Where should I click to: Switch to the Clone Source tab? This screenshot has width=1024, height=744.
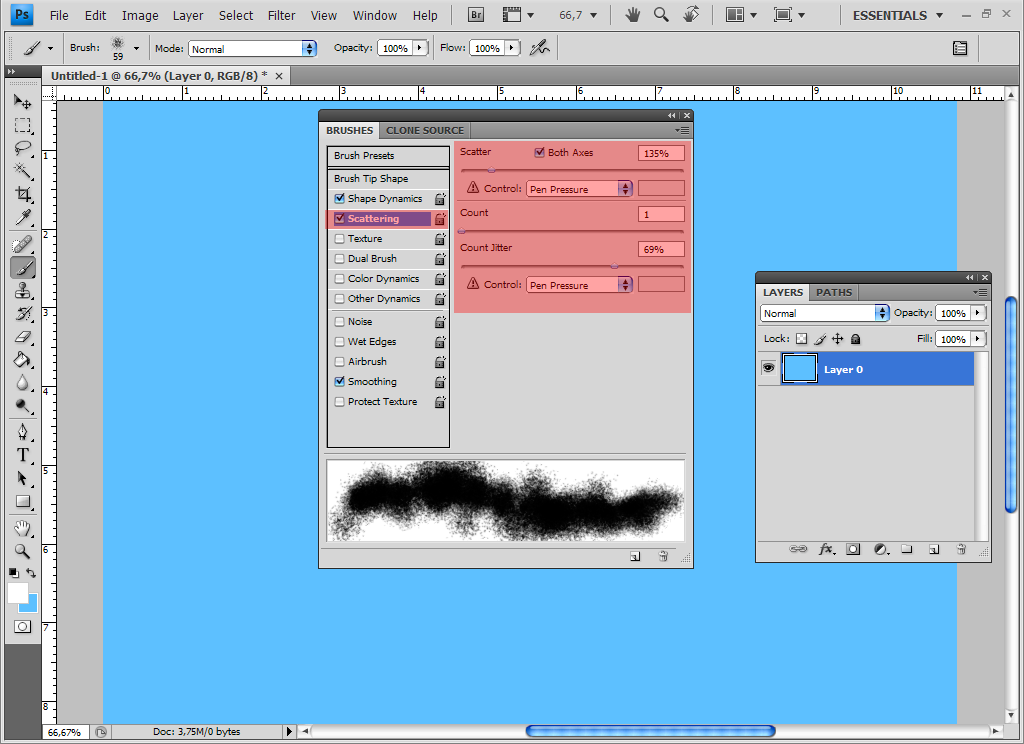424,130
